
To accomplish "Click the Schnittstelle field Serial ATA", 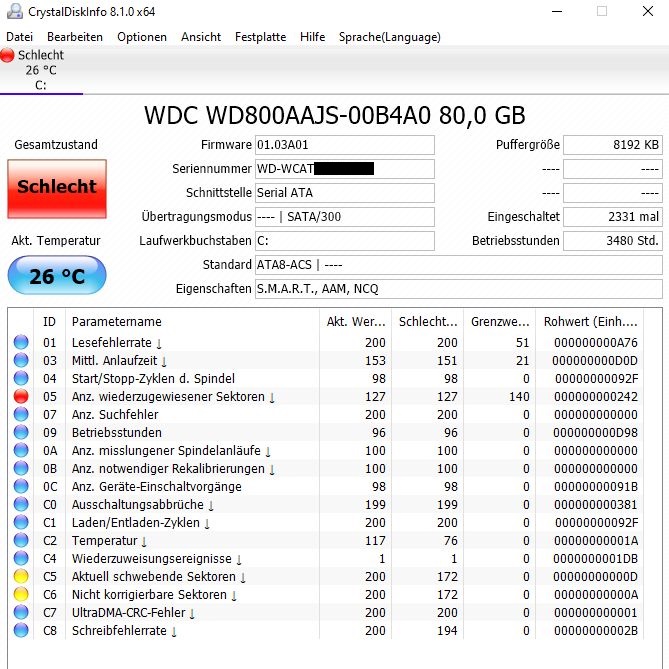I will coord(345,193).
